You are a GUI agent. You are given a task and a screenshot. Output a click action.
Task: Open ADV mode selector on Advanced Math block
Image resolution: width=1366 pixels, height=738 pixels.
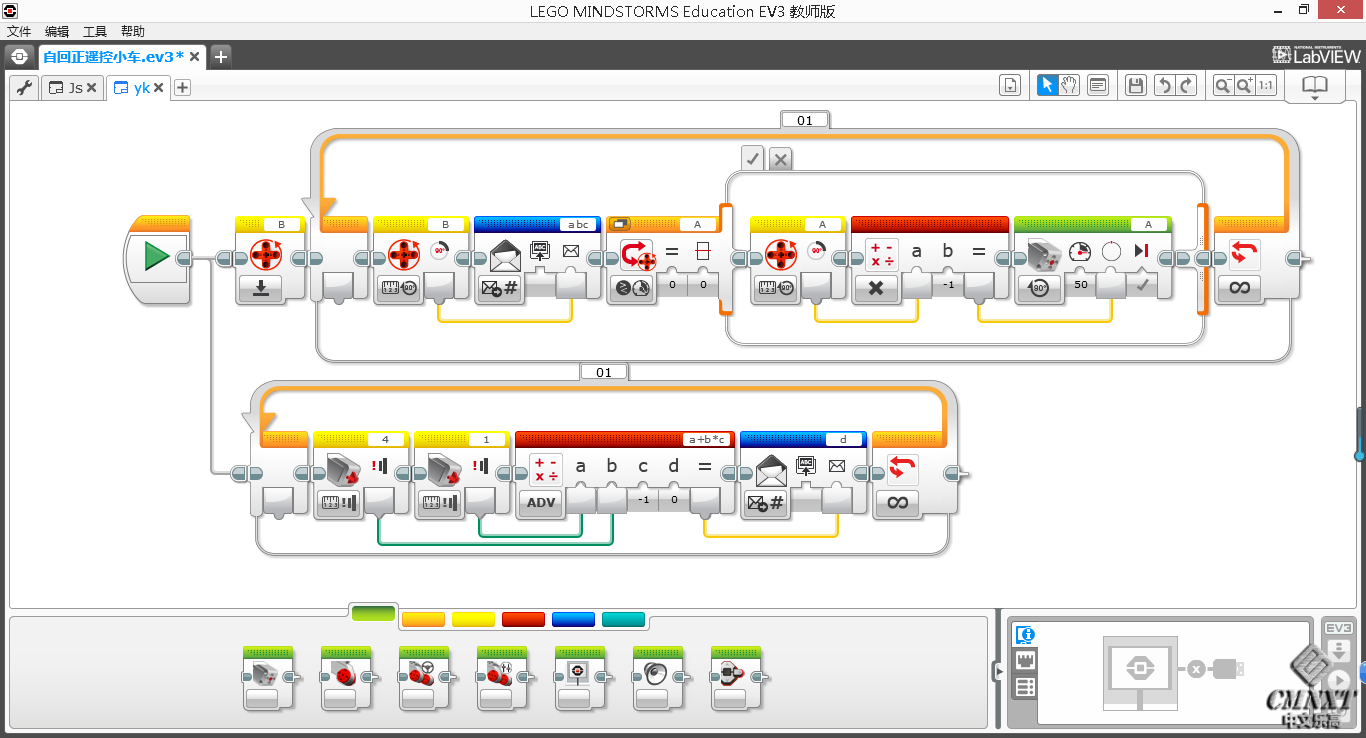click(540, 503)
